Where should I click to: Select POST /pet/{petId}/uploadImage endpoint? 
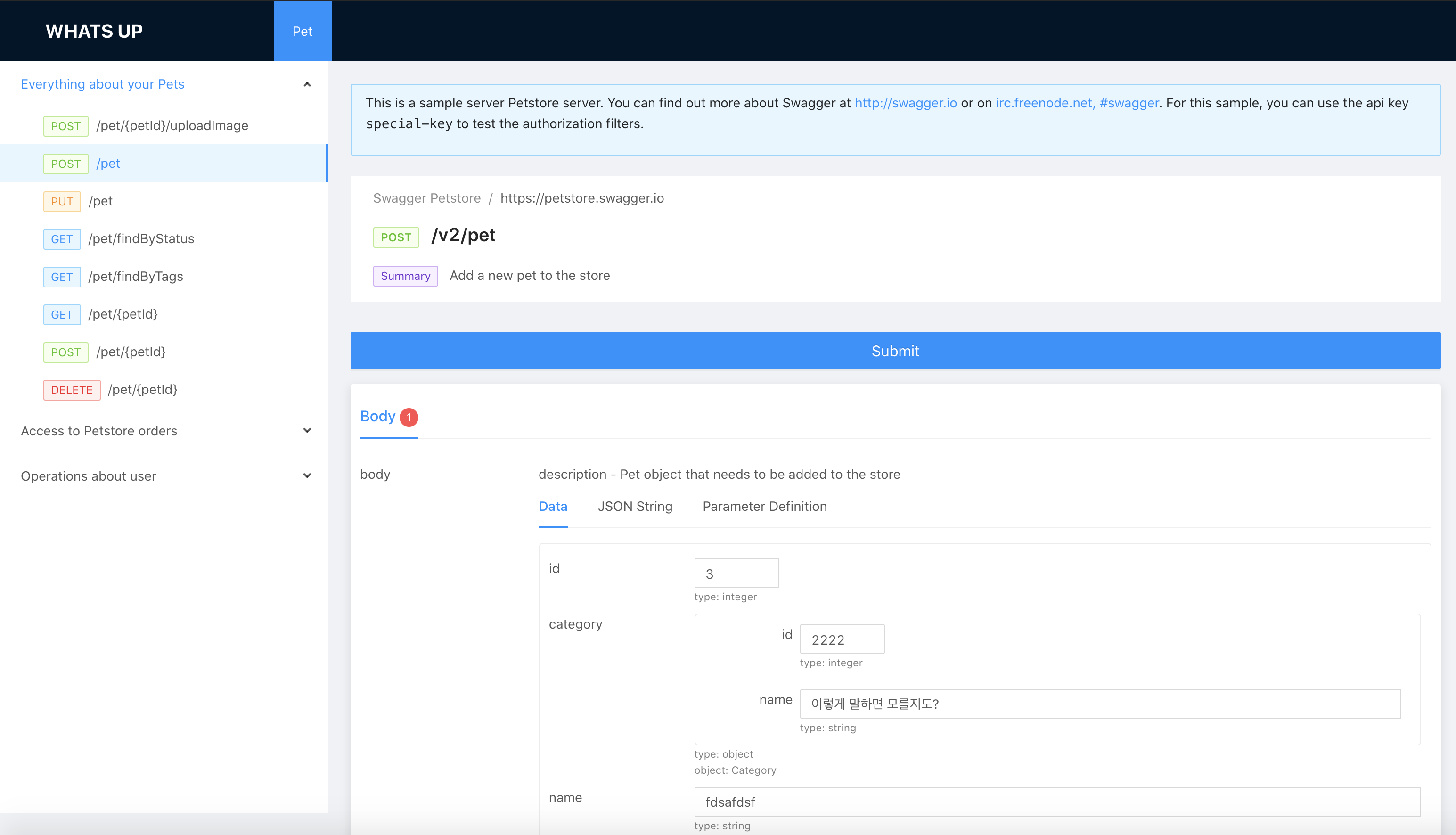click(x=172, y=126)
